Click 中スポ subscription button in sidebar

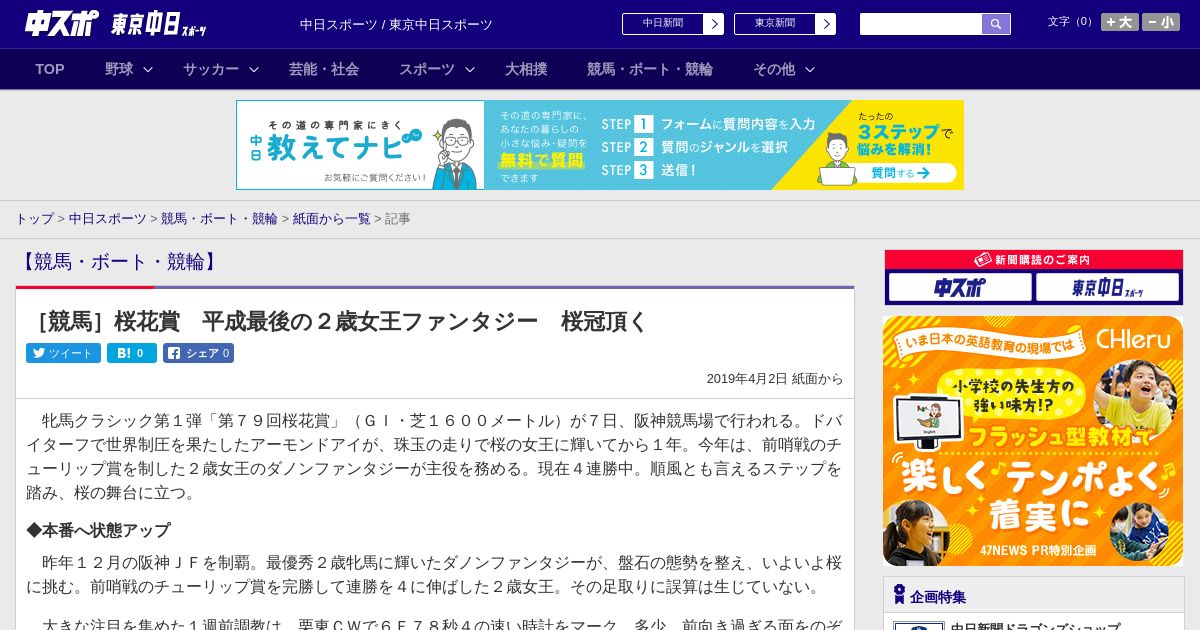point(960,288)
